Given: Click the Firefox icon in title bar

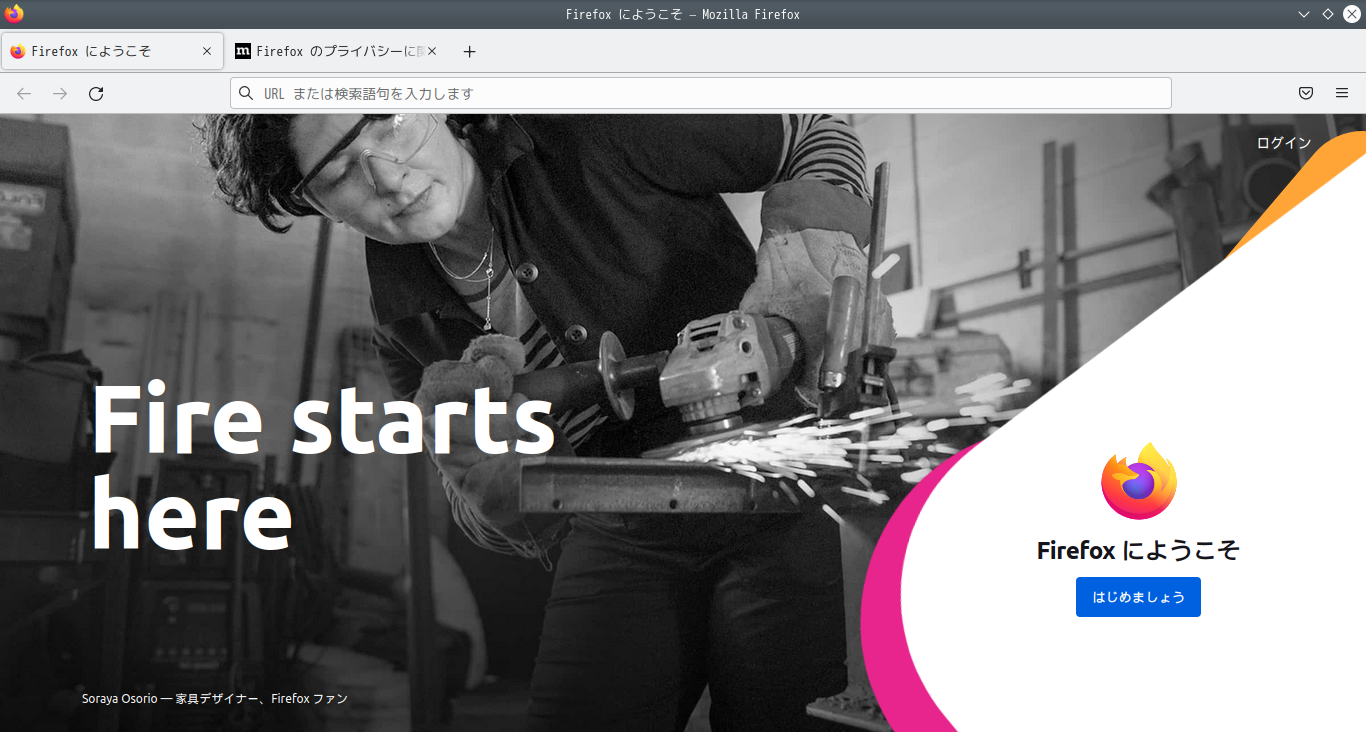Looking at the screenshot, I should [14, 14].
